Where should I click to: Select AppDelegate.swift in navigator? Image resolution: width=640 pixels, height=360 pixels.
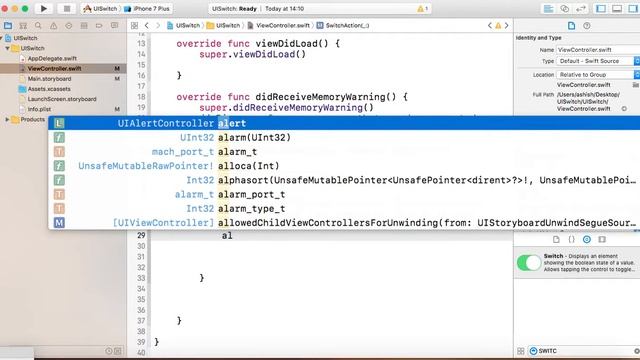tap(52, 58)
